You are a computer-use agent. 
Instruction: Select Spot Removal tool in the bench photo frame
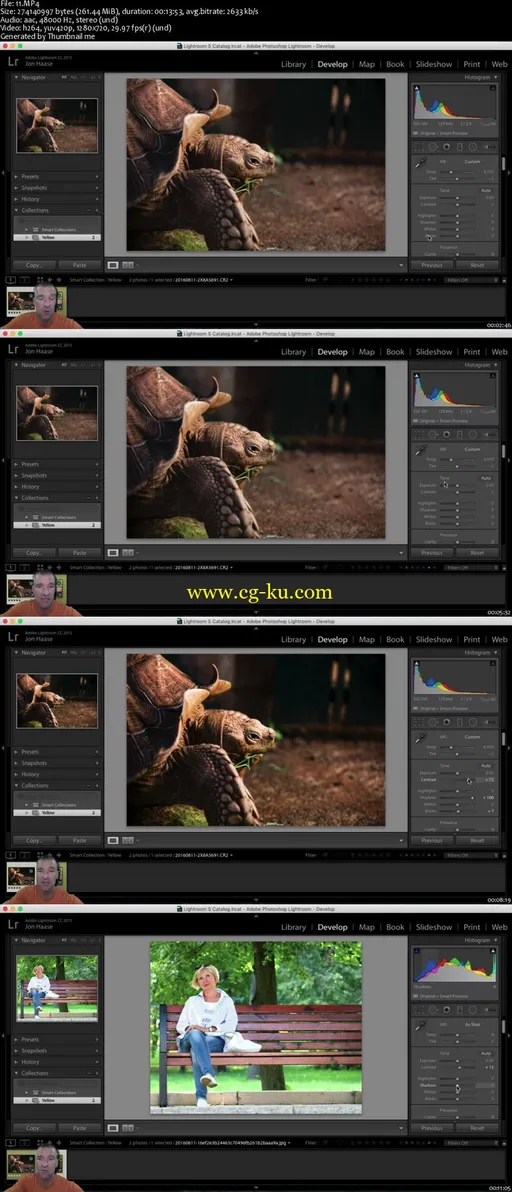coord(433,1010)
